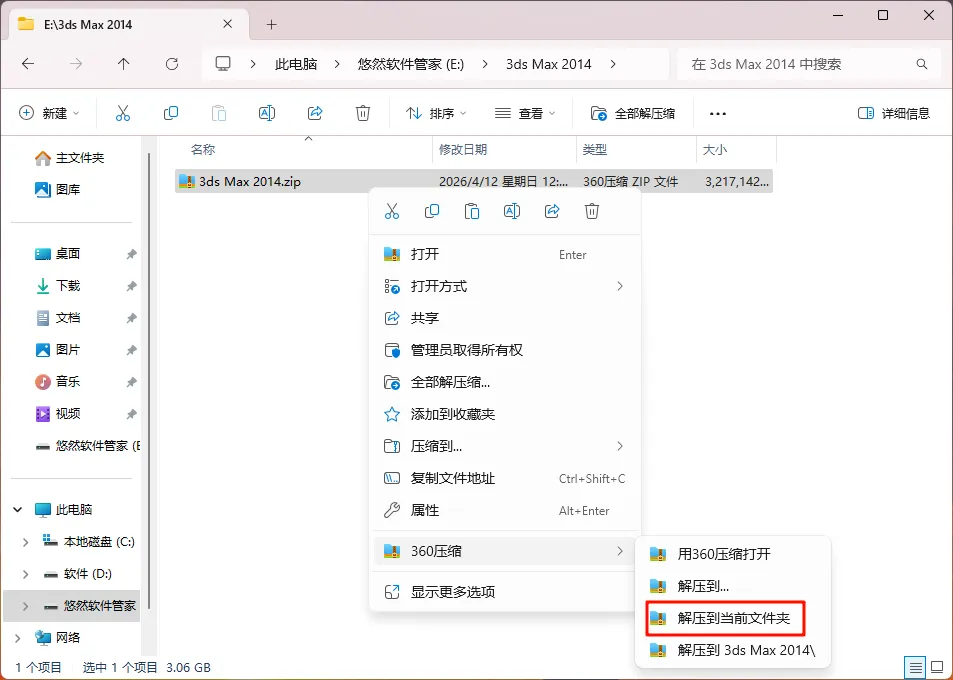953x680 pixels.
Task: Collapse the 此电脑 tree node
Action: 18,509
